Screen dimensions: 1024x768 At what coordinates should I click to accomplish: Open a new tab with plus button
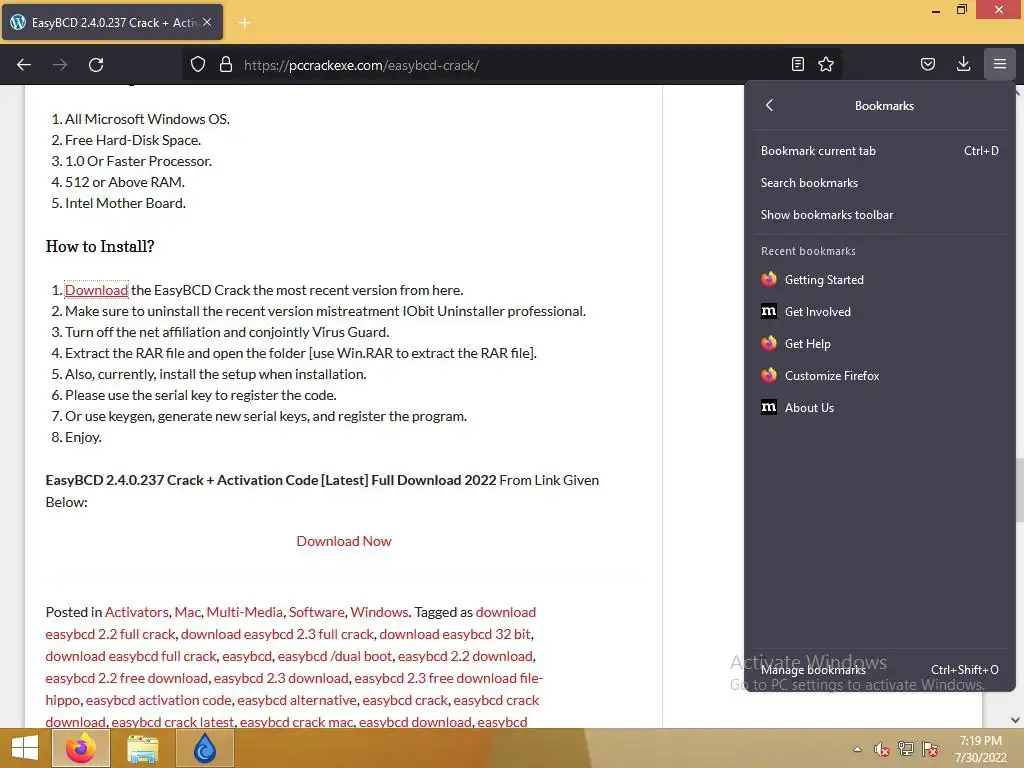(x=245, y=23)
